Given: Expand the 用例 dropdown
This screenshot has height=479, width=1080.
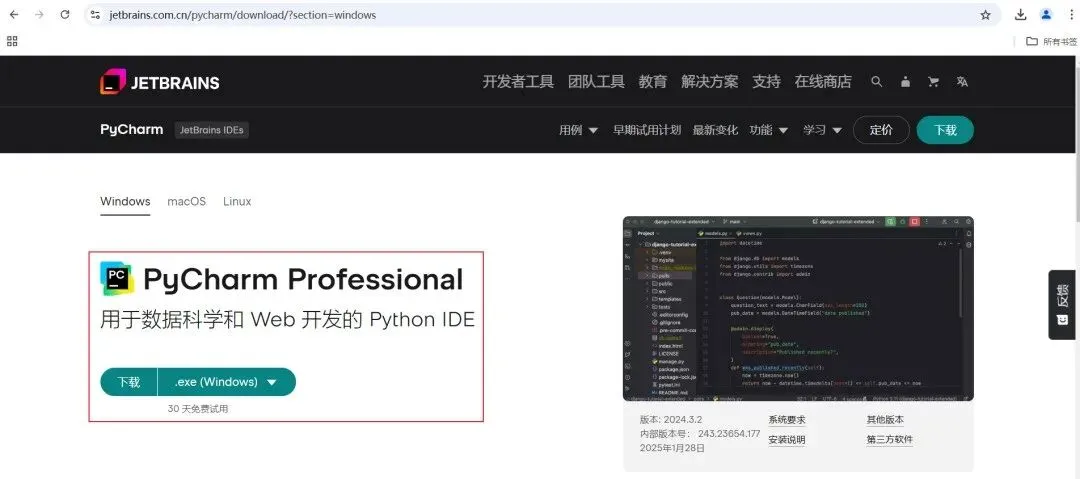Looking at the screenshot, I should point(579,130).
